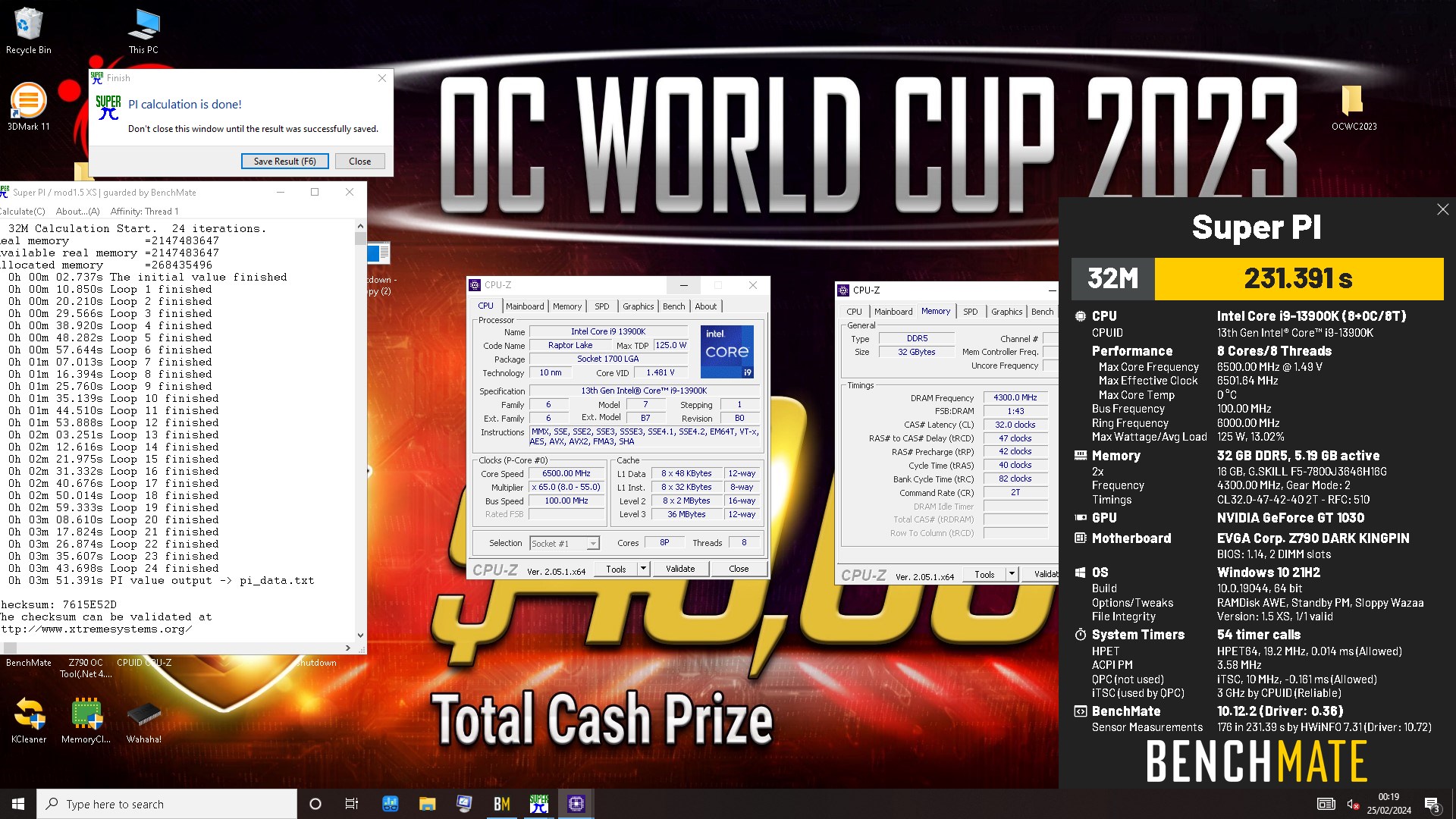Open Calculate menu in Super PI
The width and height of the screenshot is (1456, 819).
tap(23, 212)
